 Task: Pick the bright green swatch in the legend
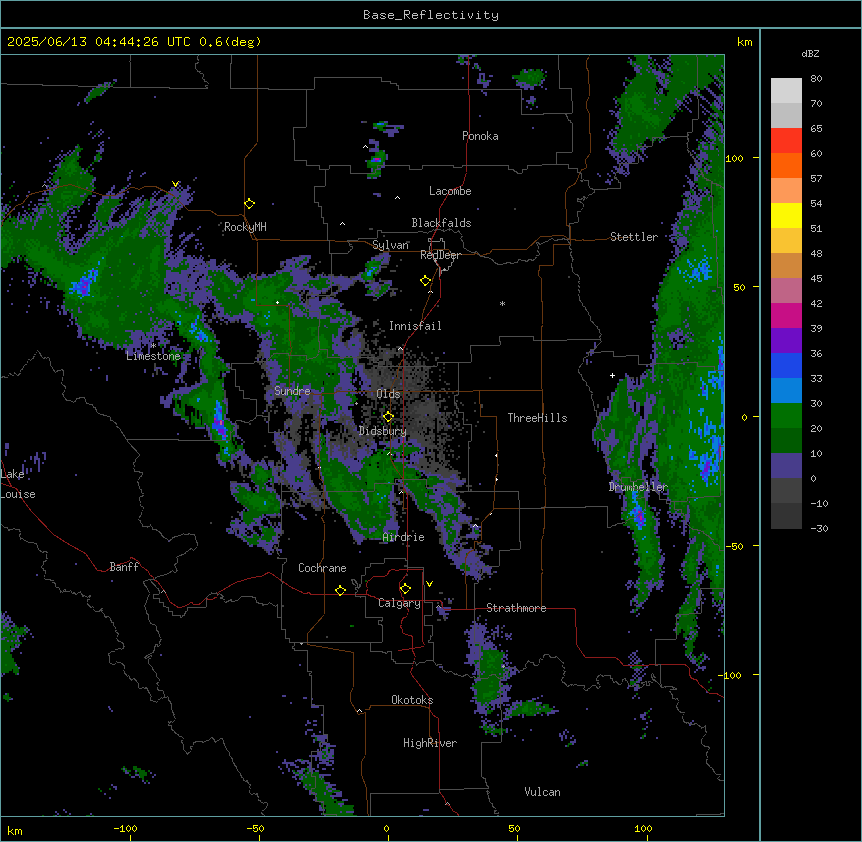pos(786,416)
